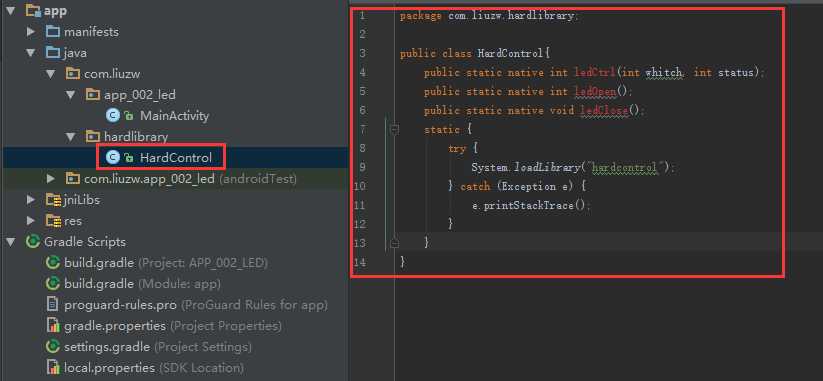Click the whitch parameter name
Viewport: 823px width, 381px height.
click(x=663, y=72)
